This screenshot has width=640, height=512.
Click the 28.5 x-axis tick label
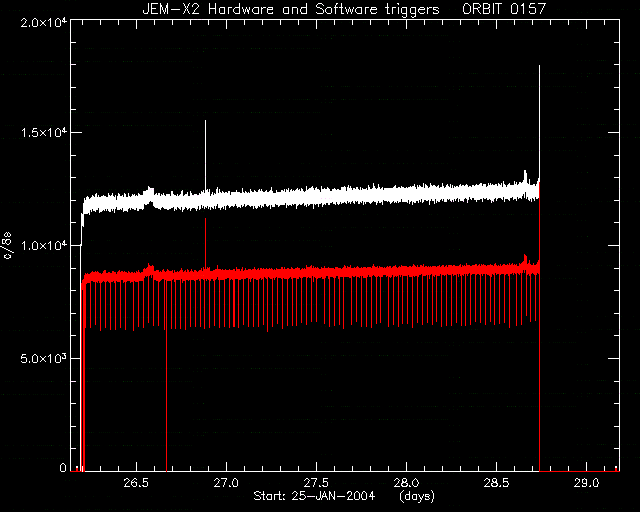point(496,483)
